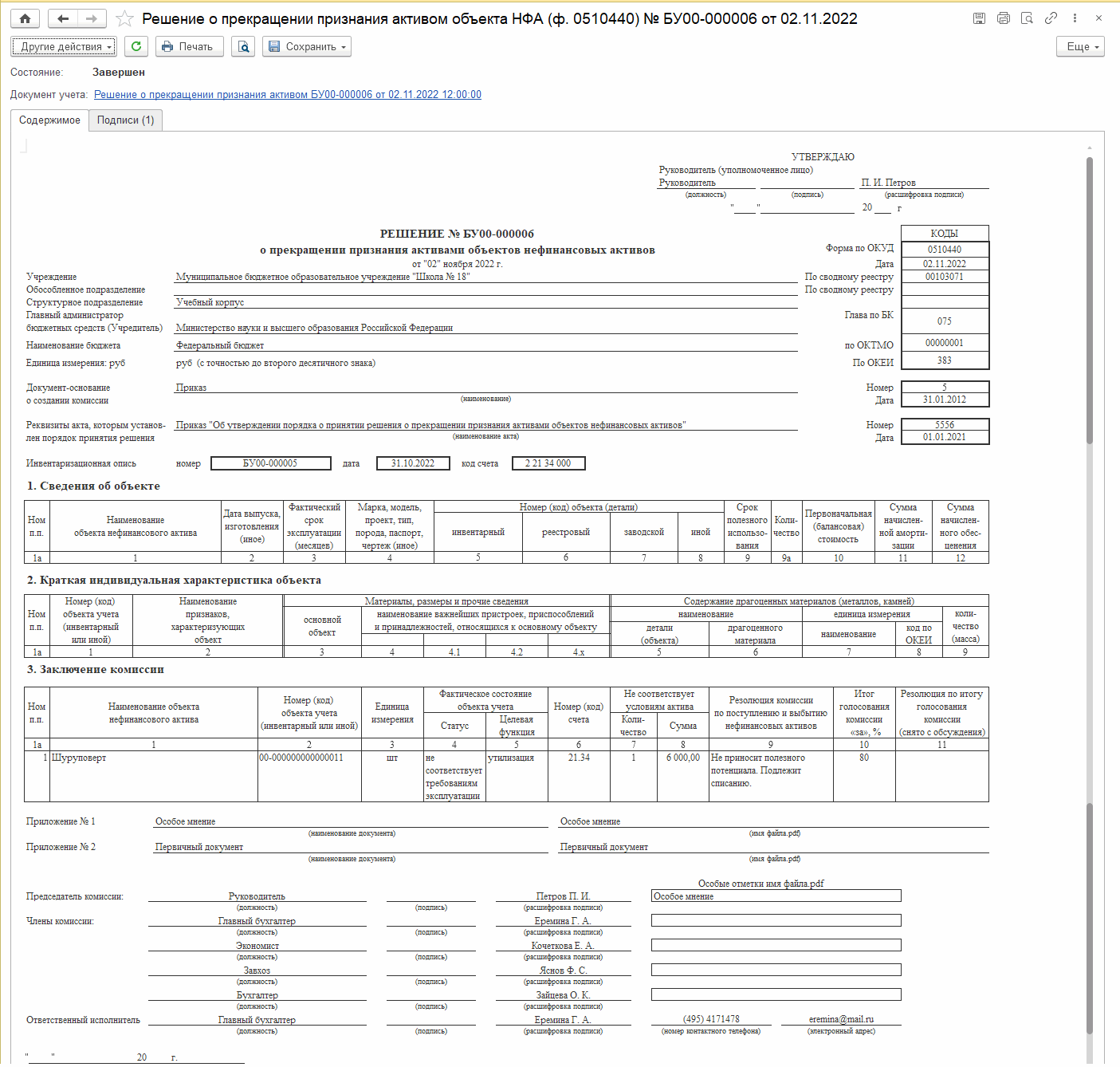The height and width of the screenshot is (1067, 1120).
Task: Close the document form with the X
Action: coord(1098,18)
